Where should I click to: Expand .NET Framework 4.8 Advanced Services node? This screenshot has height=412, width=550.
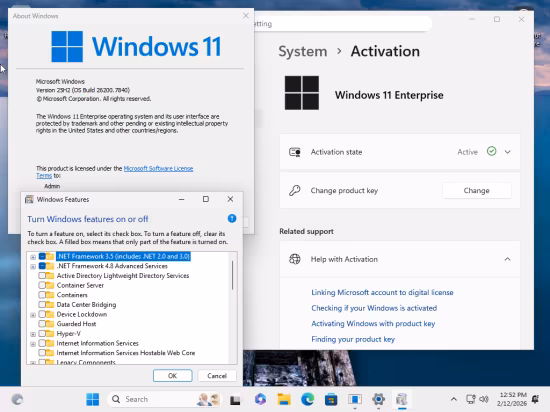(x=33, y=266)
